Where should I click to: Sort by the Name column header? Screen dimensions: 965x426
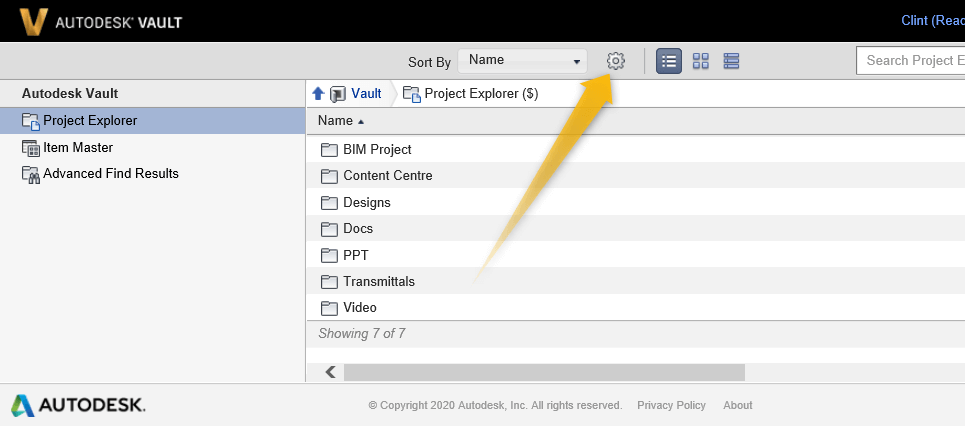pyautogui.click(x=336, y=121)
